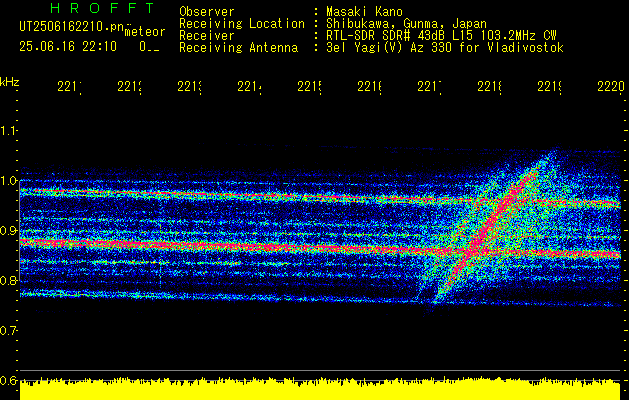Click the 'Observer' field label
The width and height of the screenshot is (629, 400).
tap(207, 12)
